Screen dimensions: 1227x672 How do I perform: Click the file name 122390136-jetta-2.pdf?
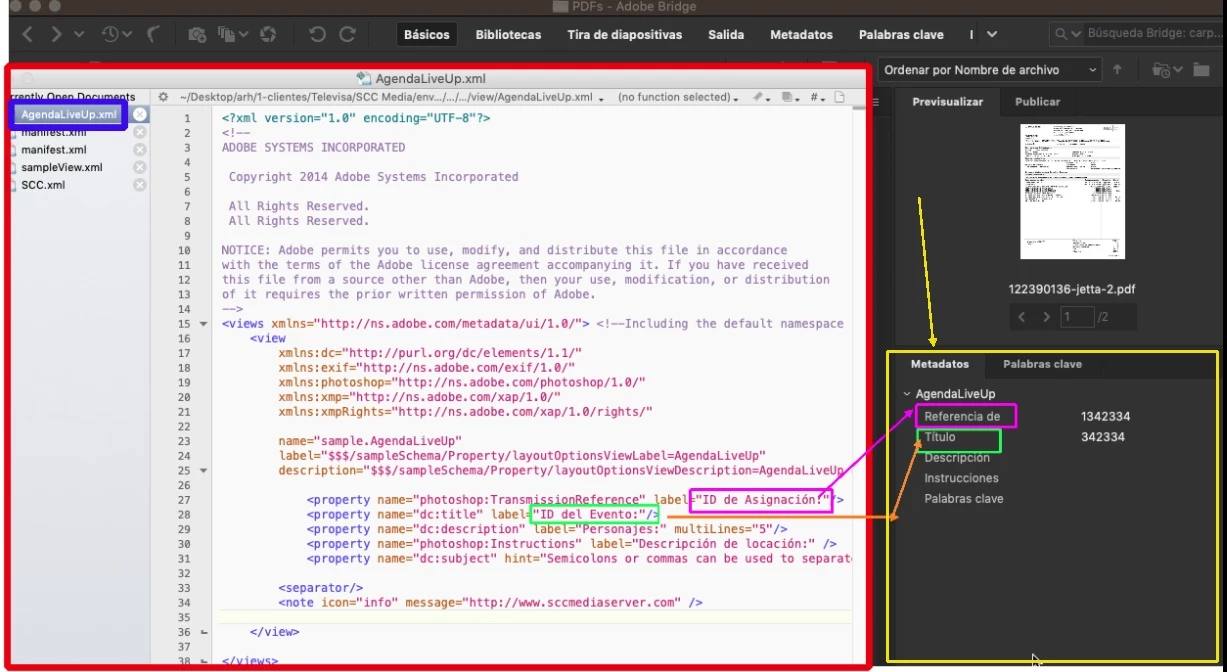pos(1072,289)
